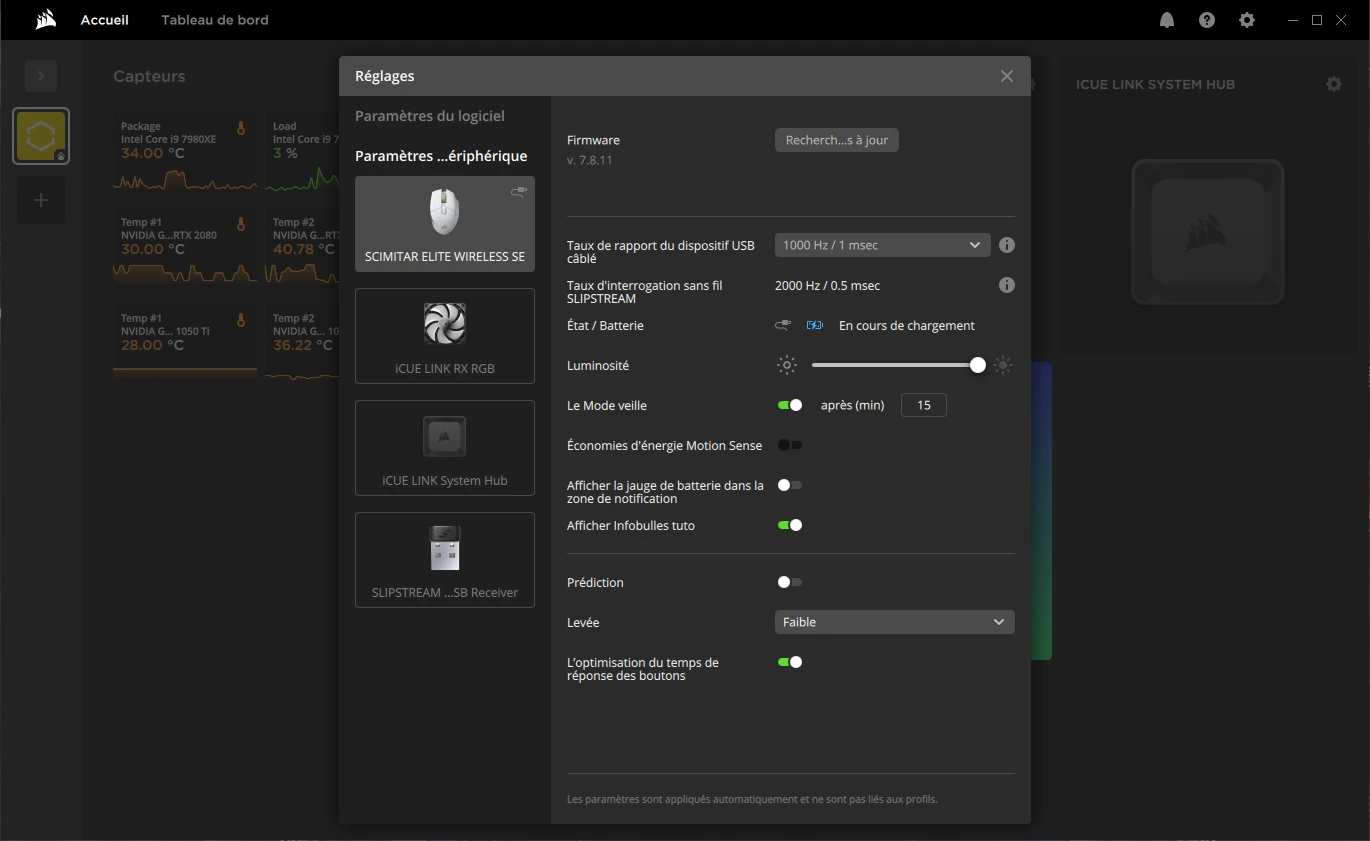The height and width of the screenshot is (841, 1370).
Task: Click the USB cable icon on SCIMITAR card
Action: coord(518,191)
